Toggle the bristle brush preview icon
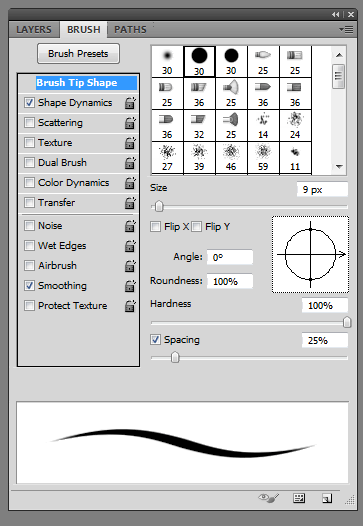363x526 pixels. point(269,498)
